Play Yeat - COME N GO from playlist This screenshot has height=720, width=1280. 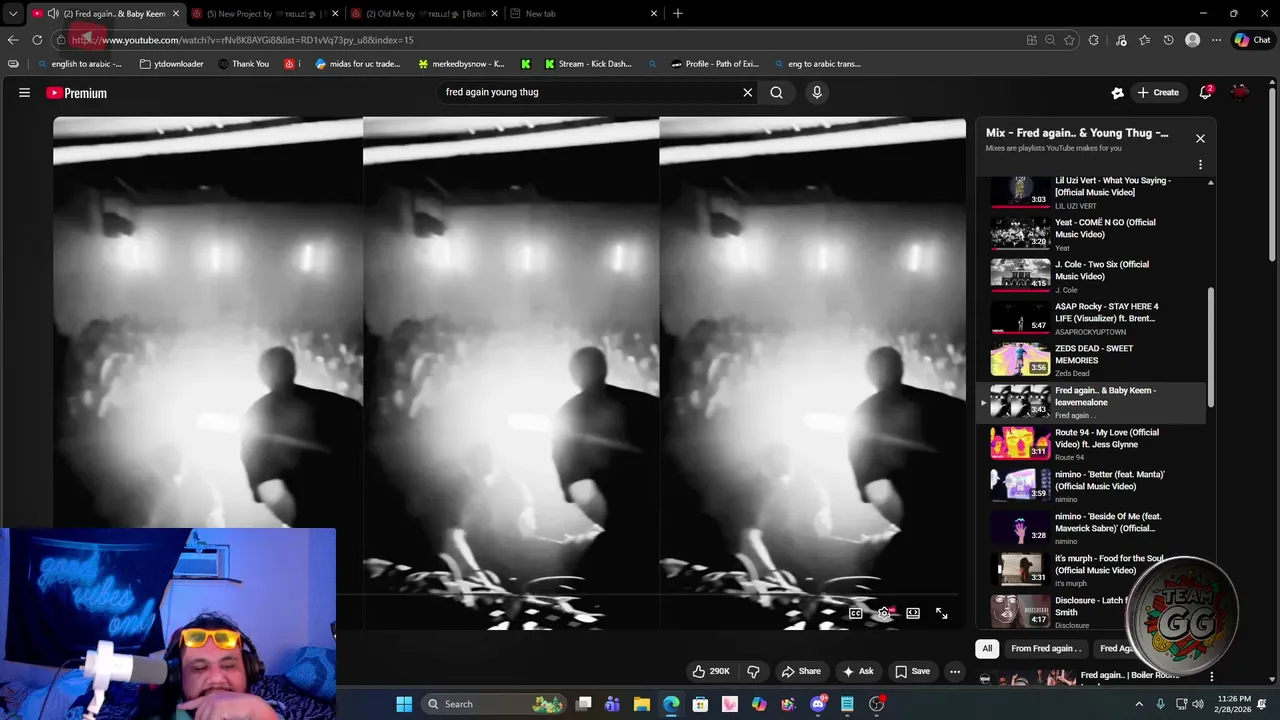pos(1090,234)
